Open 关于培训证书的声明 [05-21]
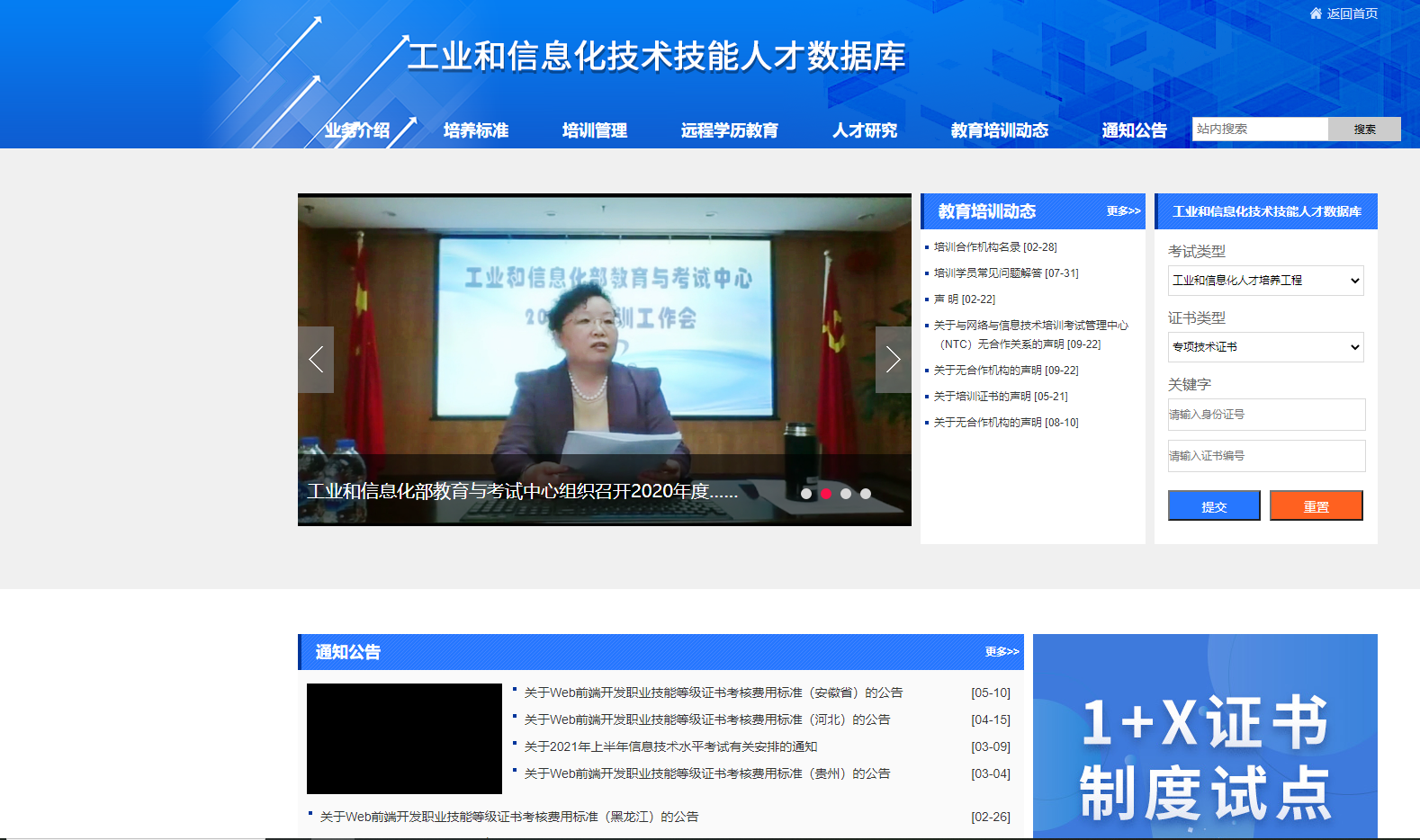This screenshot has height=840, width=1420. pos(1001,396)
